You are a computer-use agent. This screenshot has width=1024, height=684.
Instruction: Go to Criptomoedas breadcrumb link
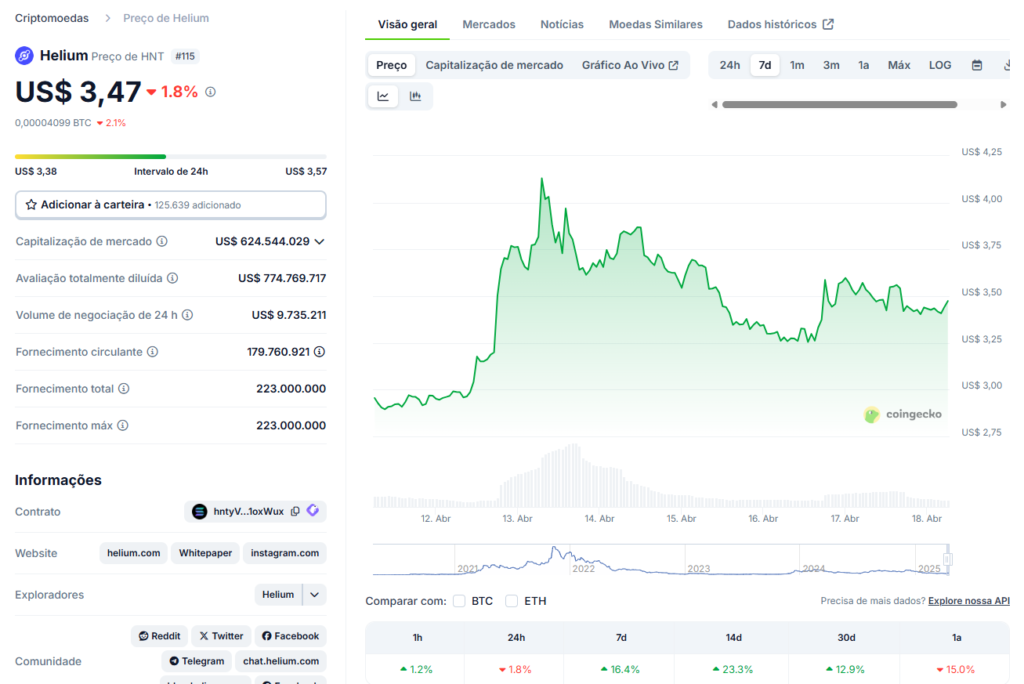pyautogui.click(x=52, y=18)
